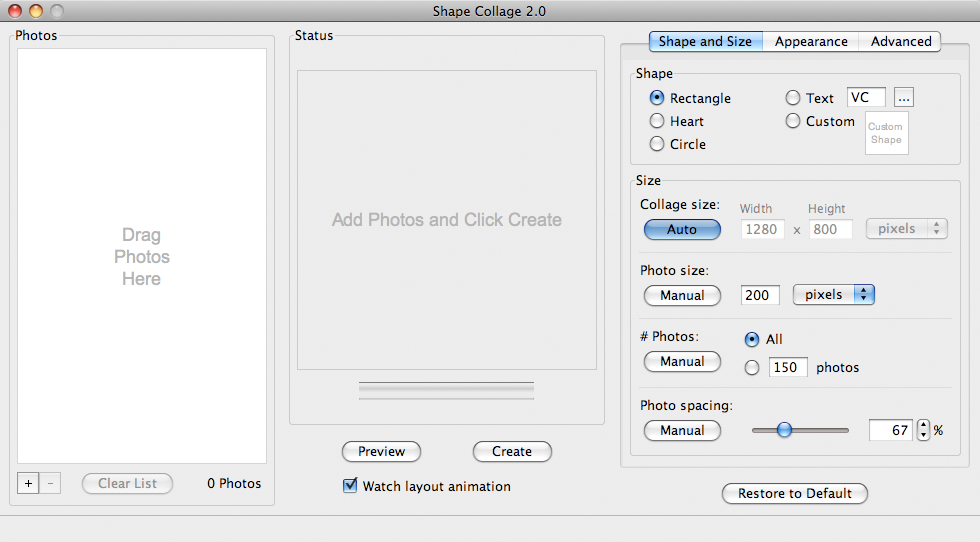Toggle the Watch layout animation checkbox

pos(350,486)
